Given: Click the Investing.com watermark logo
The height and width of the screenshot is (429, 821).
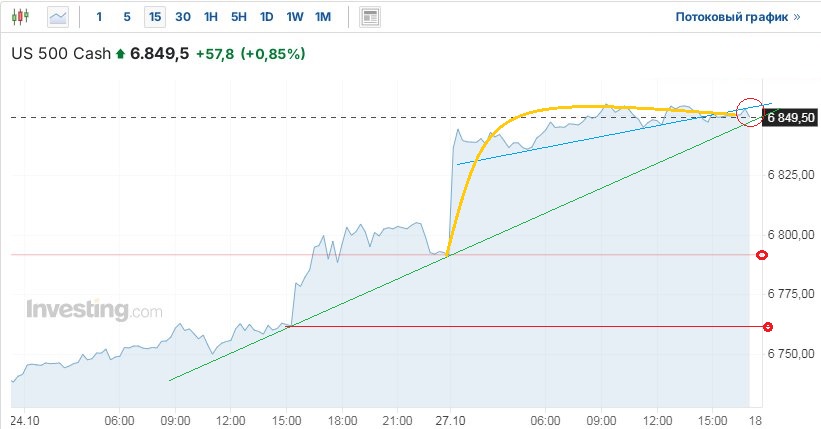Looking at the screenshot, I should pos(94,310).
